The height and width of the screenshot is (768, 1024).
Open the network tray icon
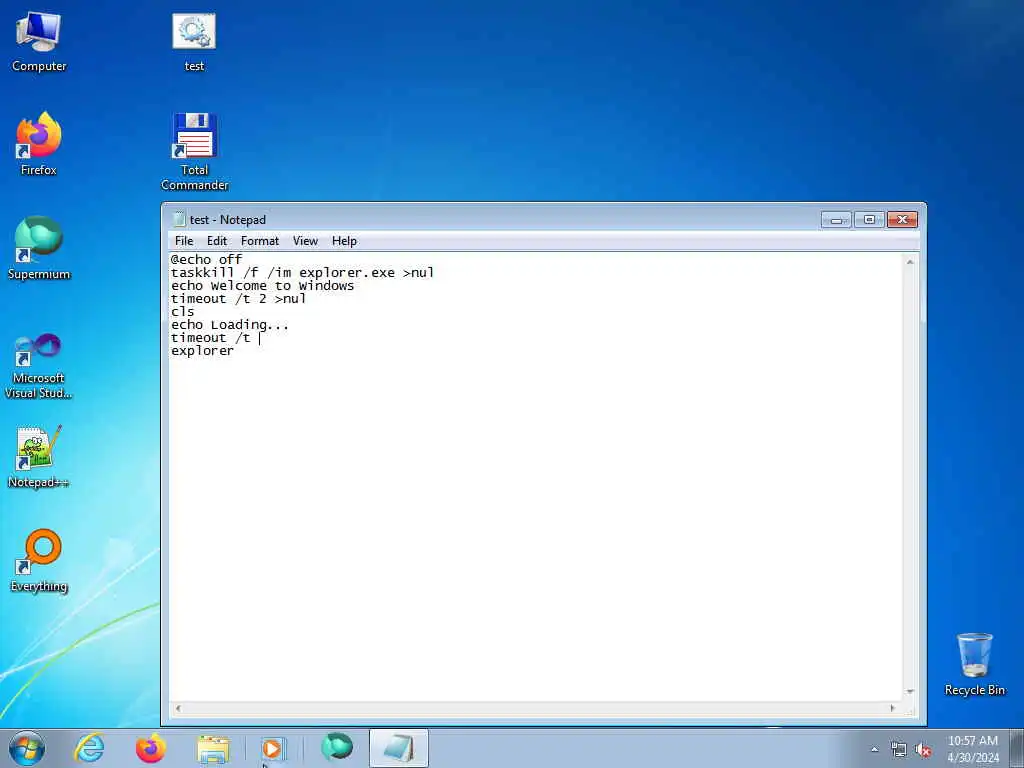pyautogui.click(x=899, y=750)
